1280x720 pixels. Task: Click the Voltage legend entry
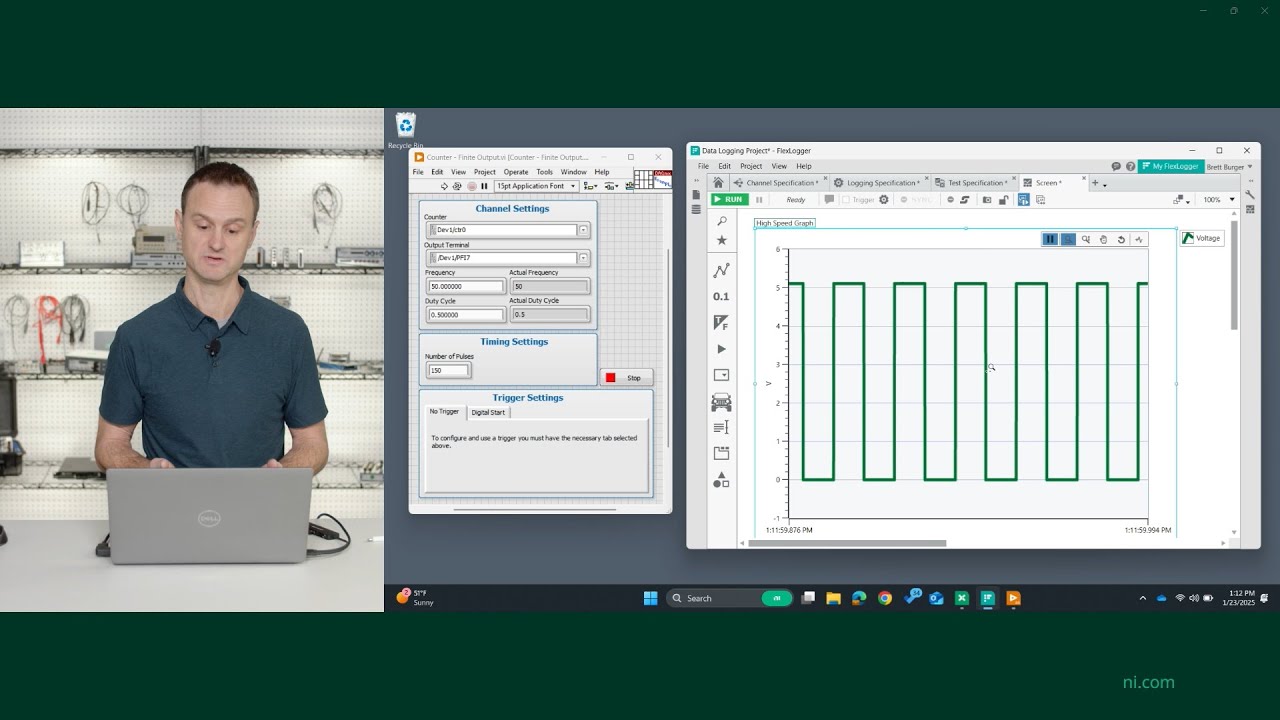[1202, 238]
